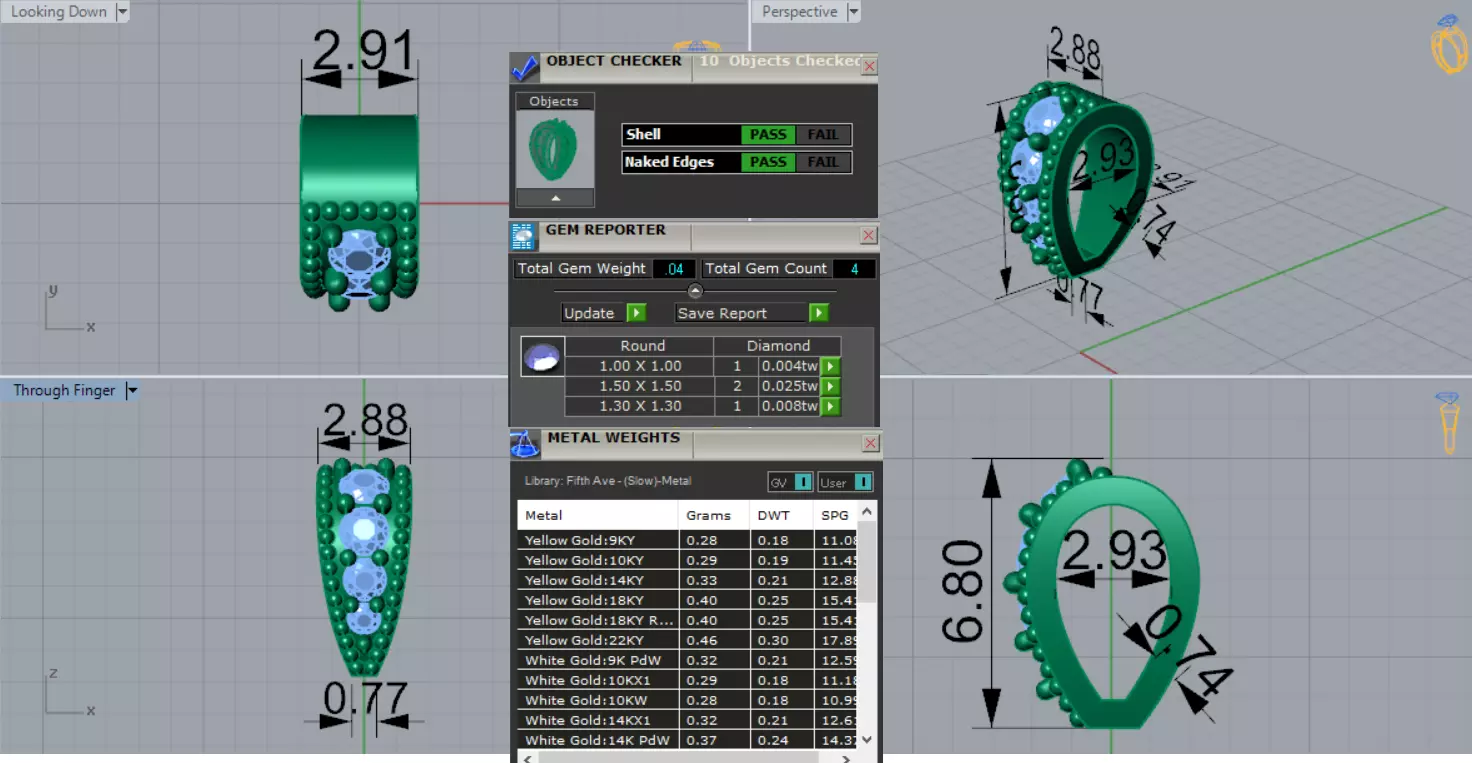This screenshot has height=763, width=1472.
Task: Collapse Gem Reporter using the round arrow handle
Action: 695,291
